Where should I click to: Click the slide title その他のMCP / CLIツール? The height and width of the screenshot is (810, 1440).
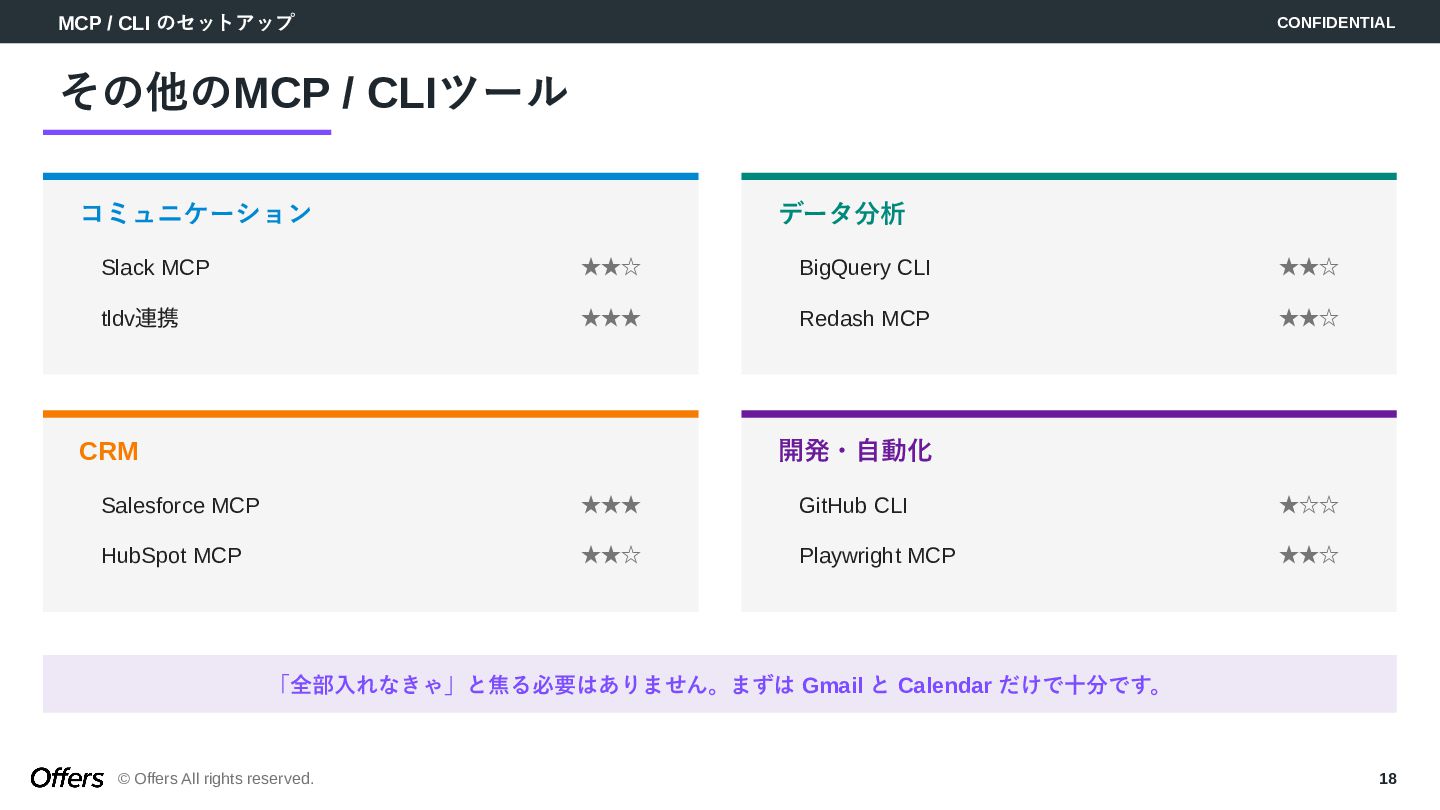point(313,92)
